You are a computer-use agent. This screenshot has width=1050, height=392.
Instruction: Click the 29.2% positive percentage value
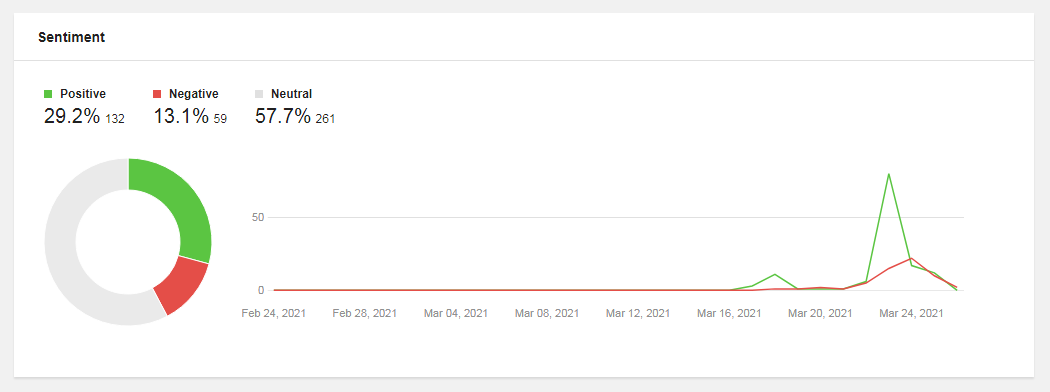tap(72, 117)
